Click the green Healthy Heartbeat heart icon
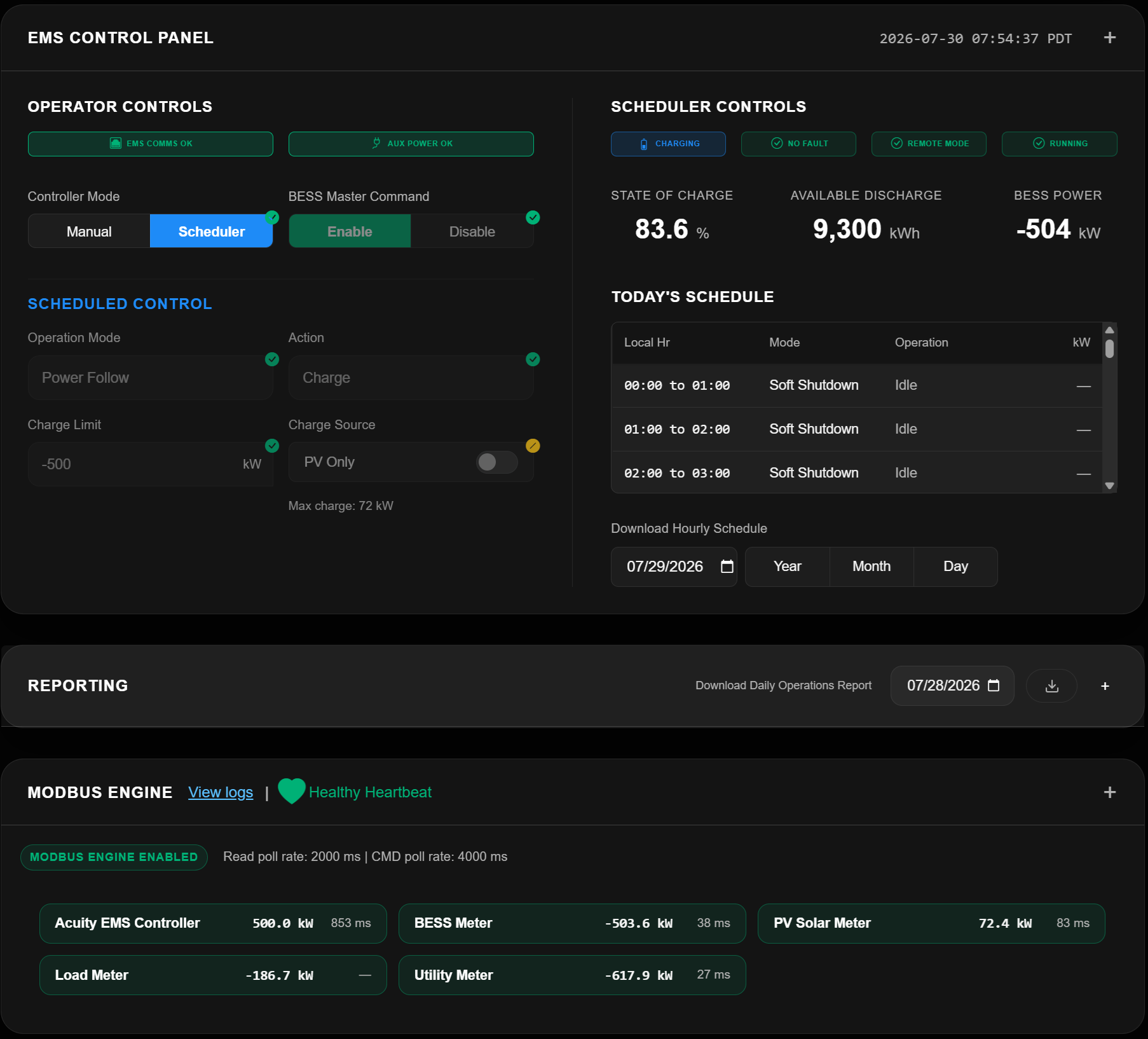 point(292,792)
